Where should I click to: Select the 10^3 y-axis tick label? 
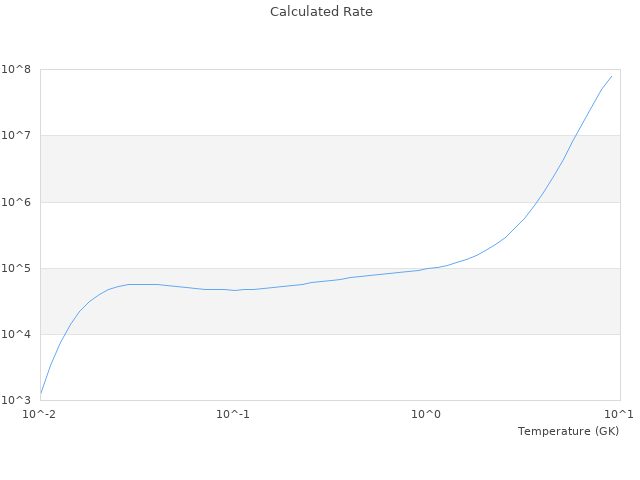(16, 400)
